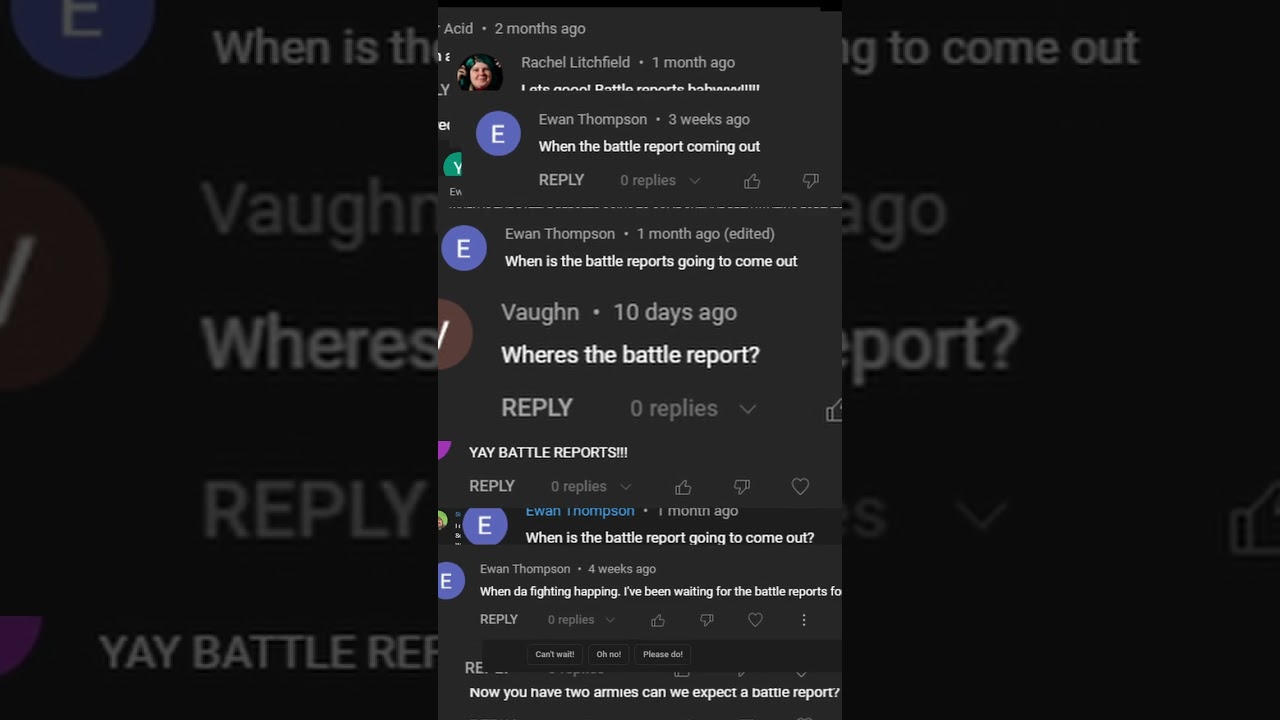Expand 0 replies under 4 weeks ago comment

(581, 620)
